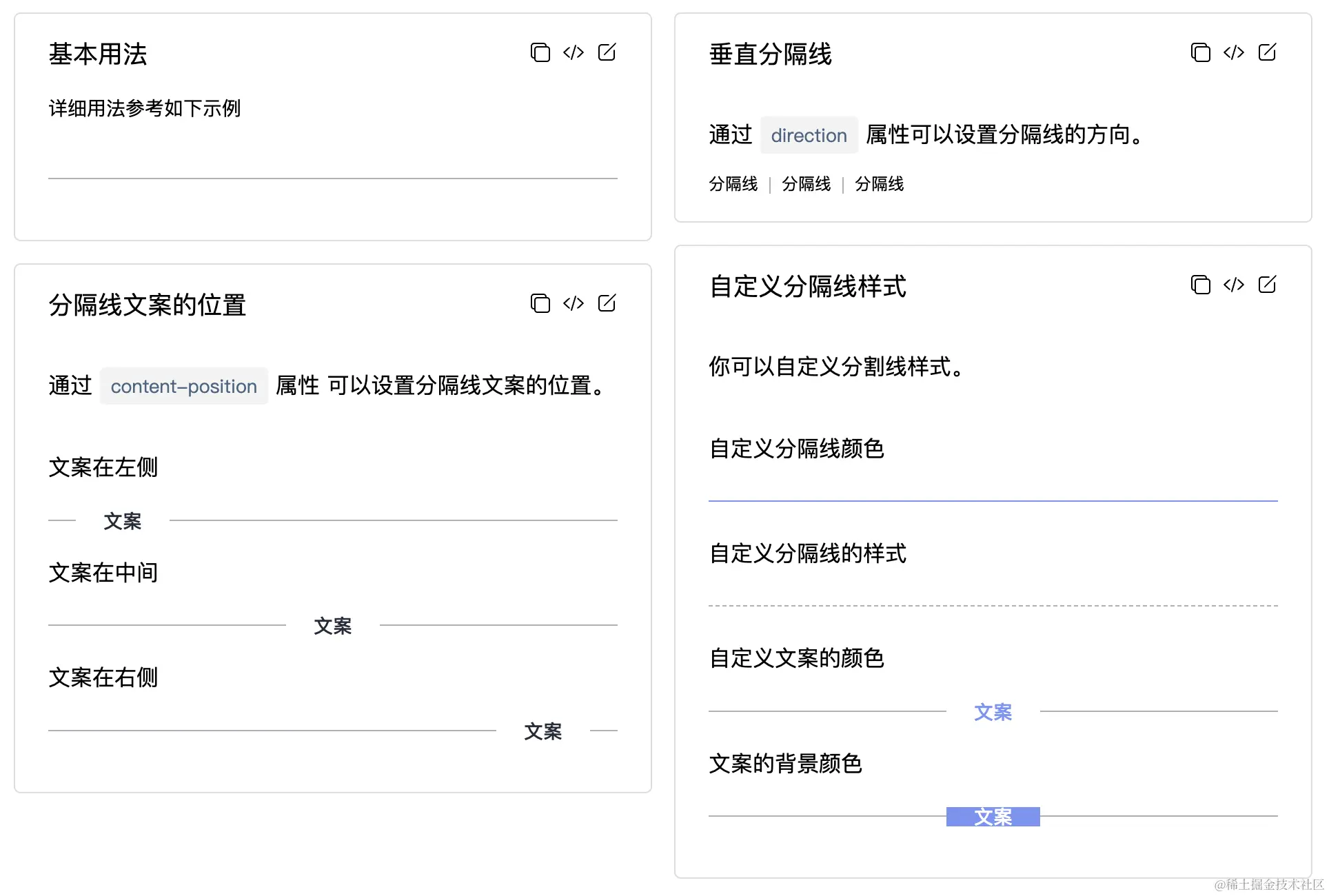Open edit icon in 垂直分隔线 card
Image resolution: width=1329 pixels, height=896 pixels.
pos(1267,52)
